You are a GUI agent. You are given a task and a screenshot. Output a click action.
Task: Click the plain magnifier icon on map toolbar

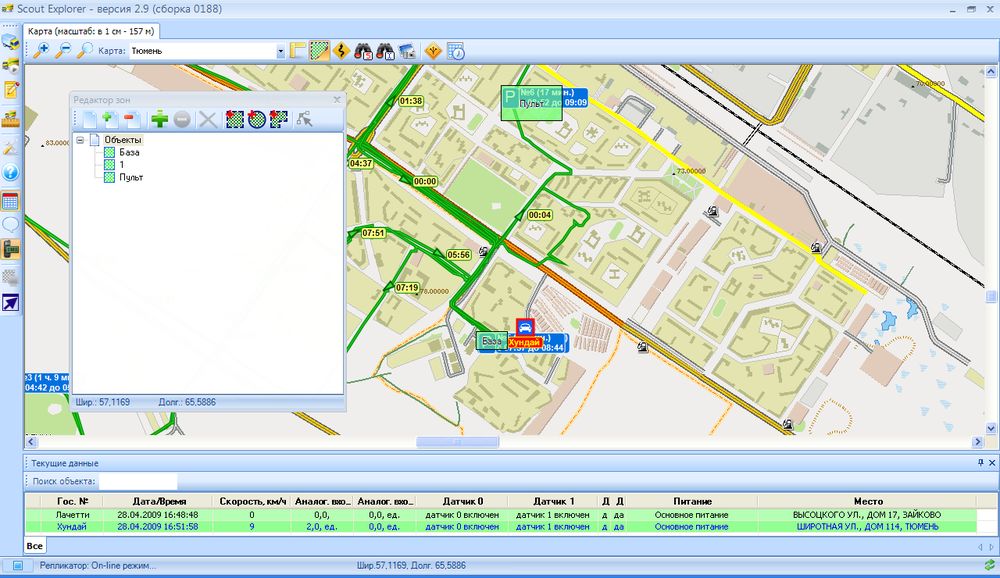[84, 50]
